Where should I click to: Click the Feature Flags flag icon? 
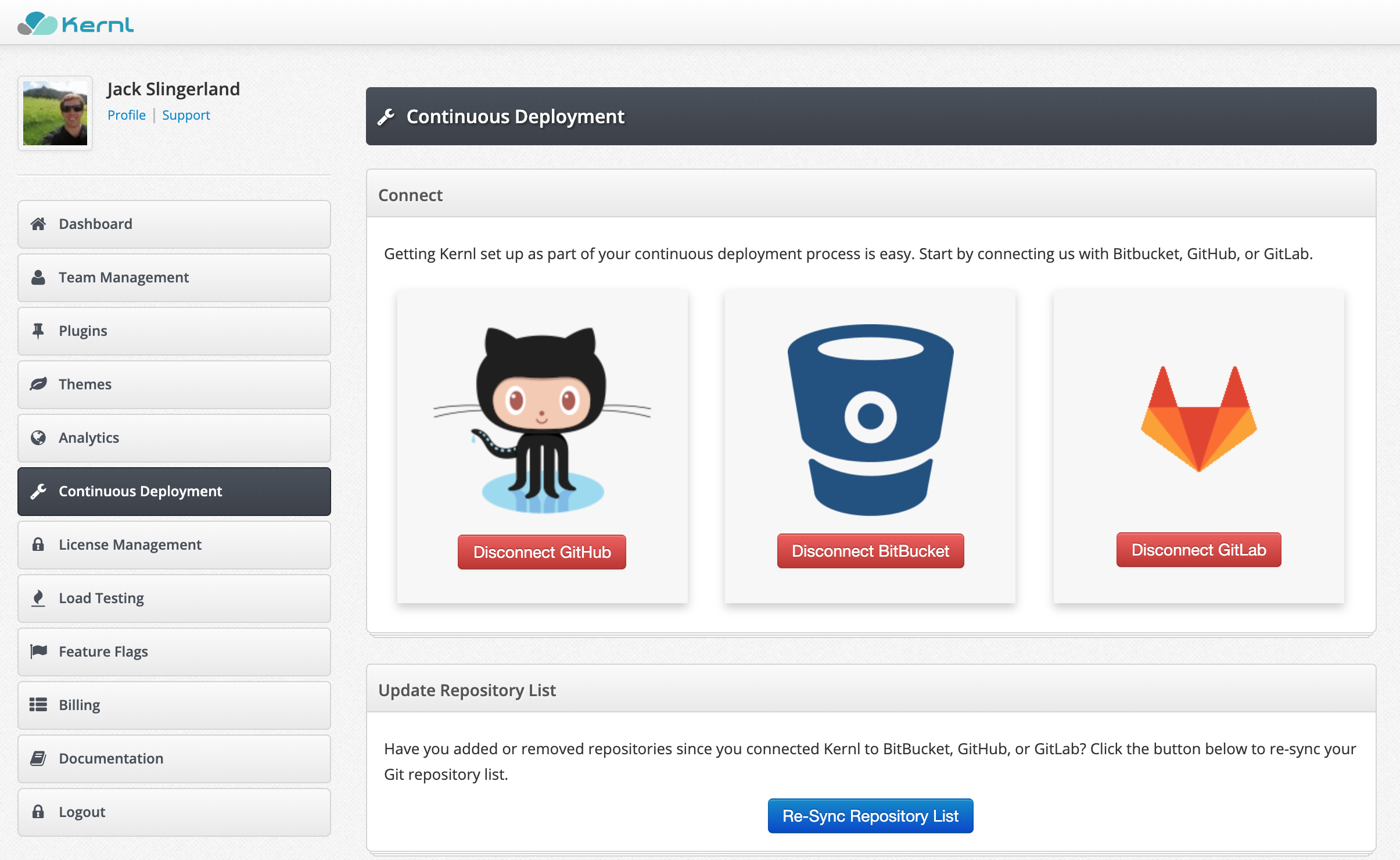pyautogui.click(x=38, y=651)
